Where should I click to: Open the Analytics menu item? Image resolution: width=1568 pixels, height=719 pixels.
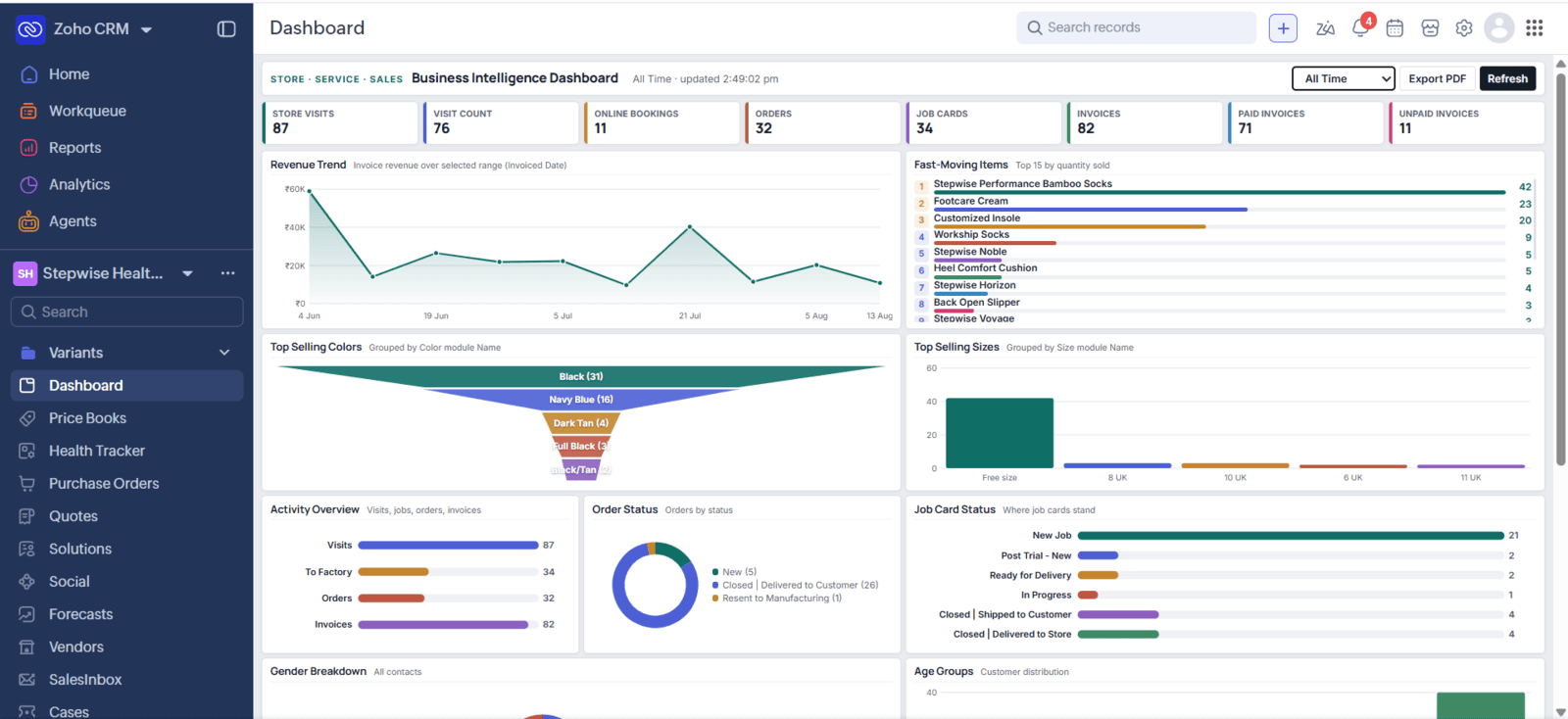127,184
